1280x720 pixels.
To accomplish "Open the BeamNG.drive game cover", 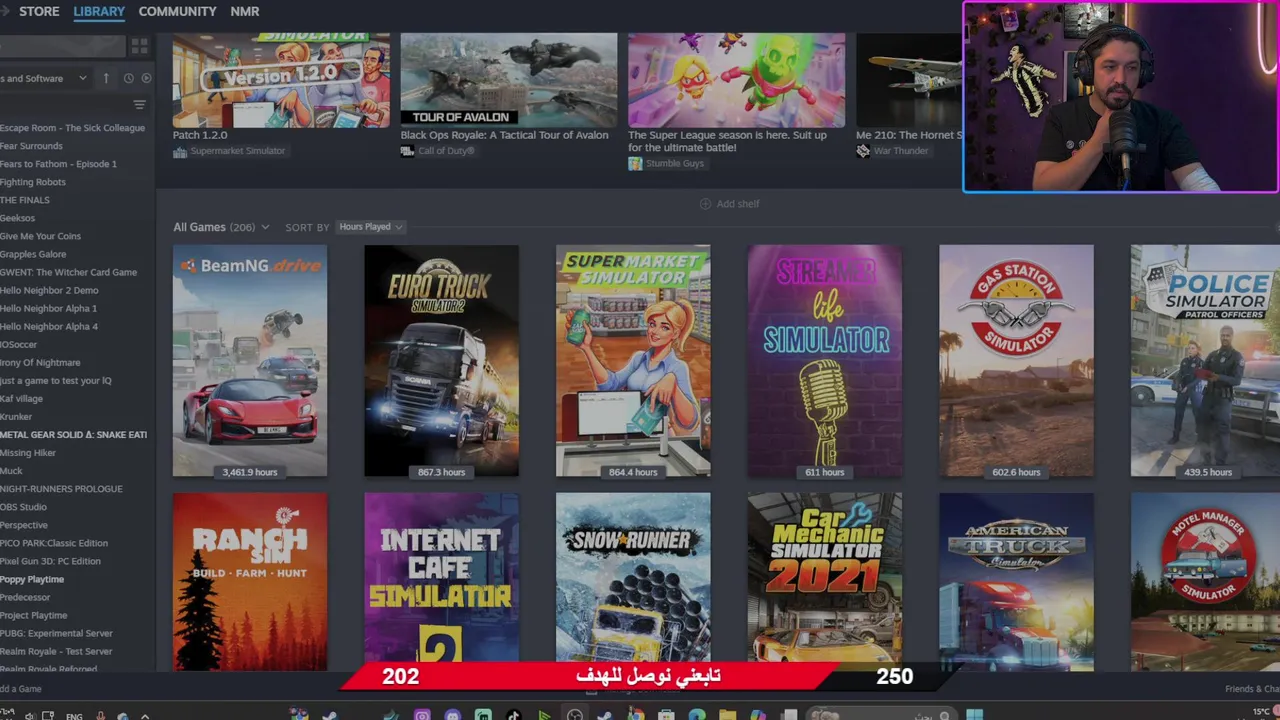I will (250, 361).
